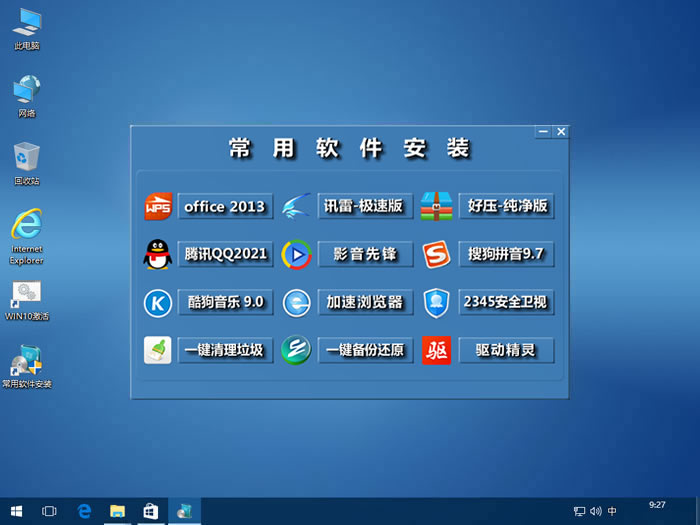Viewport: 700px width, 525px height.
Task: Open Task View in taskbar
Action: pos(49,512)
